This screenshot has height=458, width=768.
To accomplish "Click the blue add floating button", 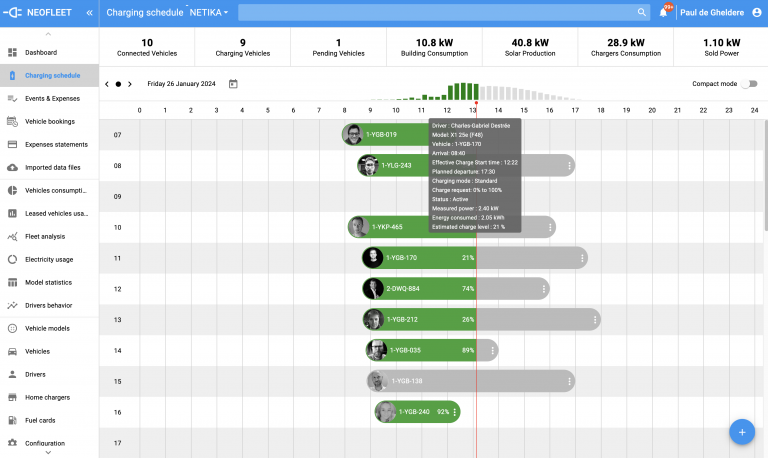I will tap(741, 432).
